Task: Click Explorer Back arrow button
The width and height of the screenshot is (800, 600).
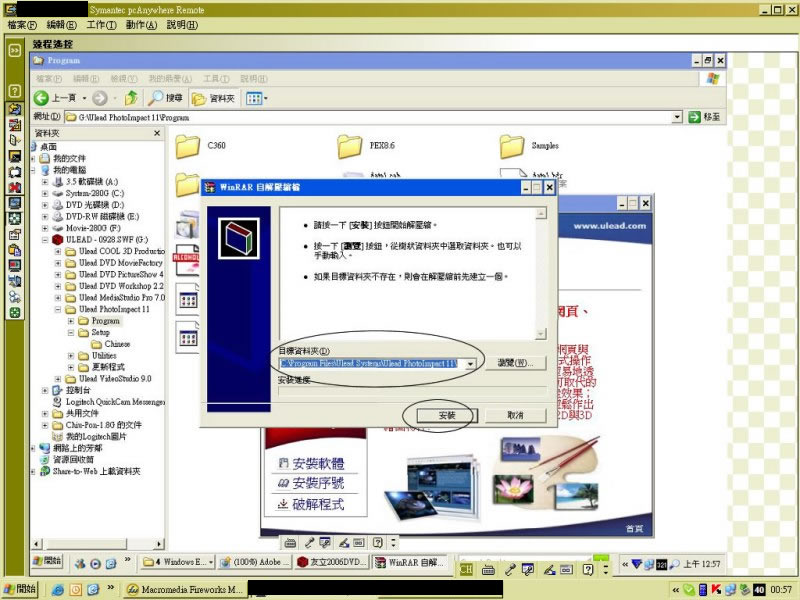Action: click(41, 98)
